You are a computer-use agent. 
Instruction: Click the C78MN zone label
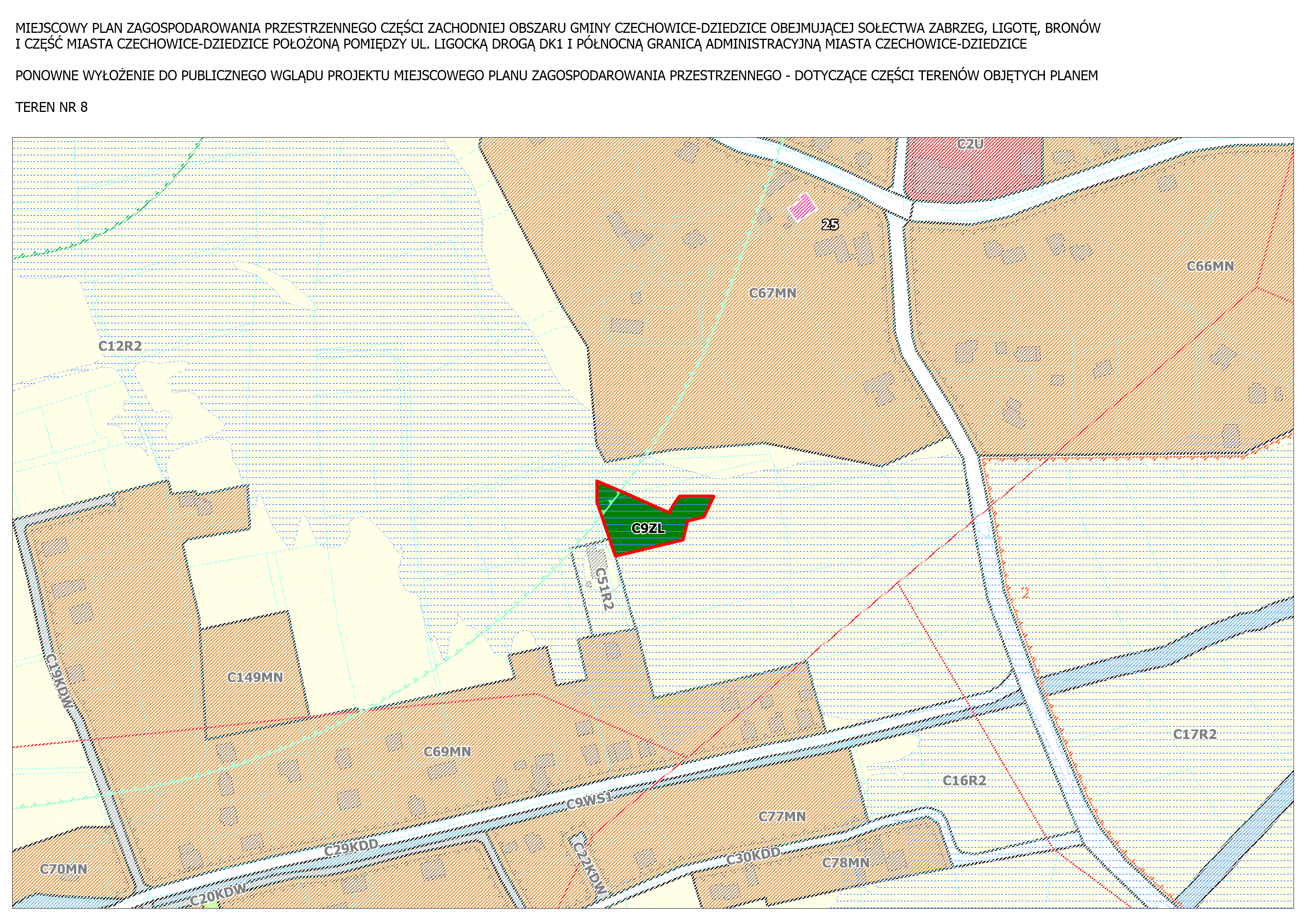845,863
